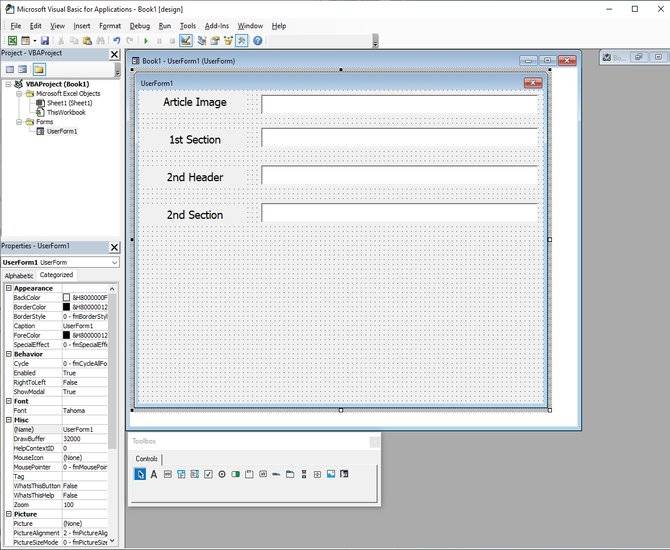Open the Add-Ins menu
This screenshot has height=550, width=670.
coord(217,26)
